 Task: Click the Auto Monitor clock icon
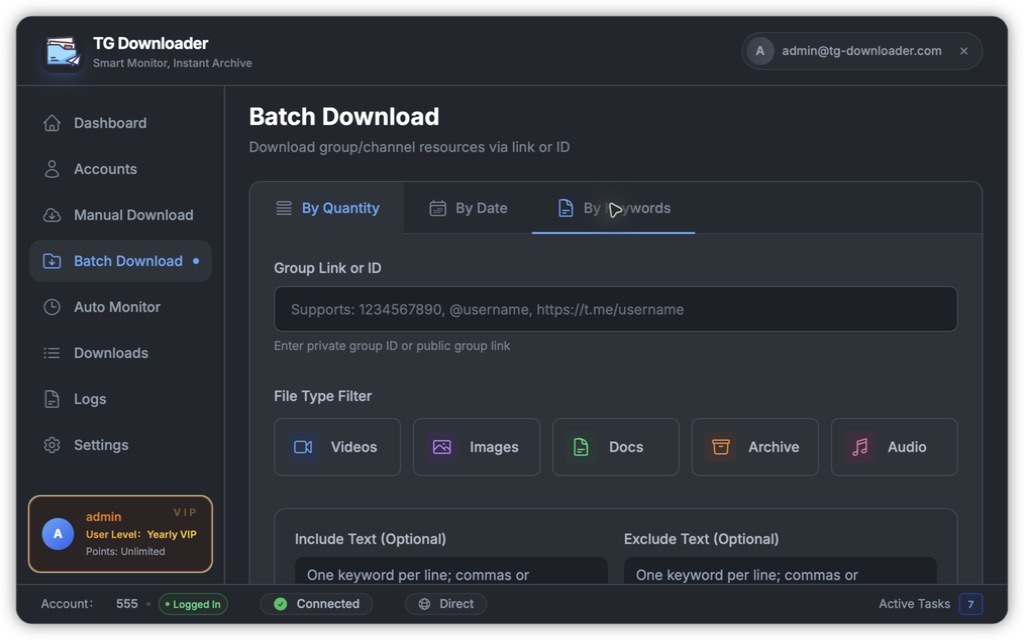pyautogui.click(x=52, y=307)
